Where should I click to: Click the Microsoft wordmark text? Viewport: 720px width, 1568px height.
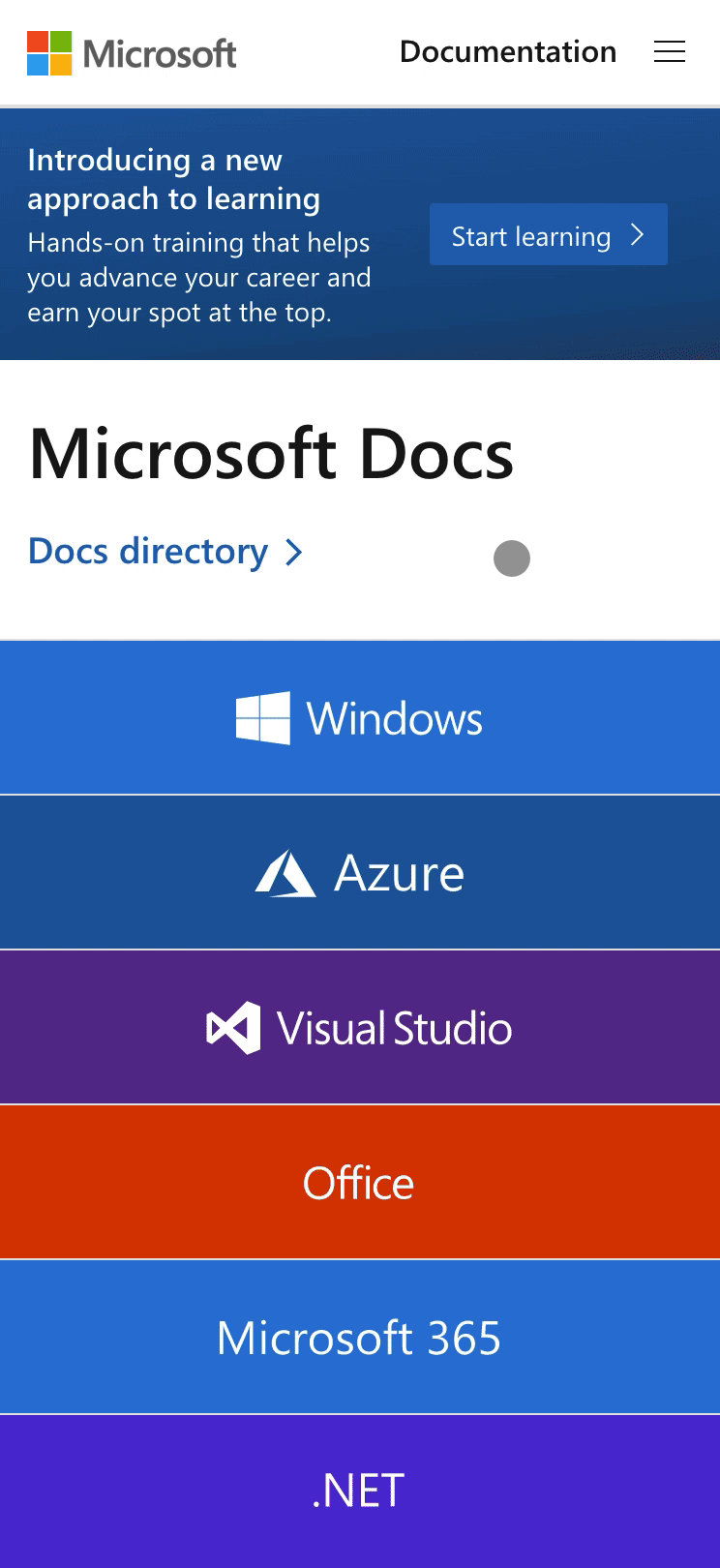click(x=160, y=54)
